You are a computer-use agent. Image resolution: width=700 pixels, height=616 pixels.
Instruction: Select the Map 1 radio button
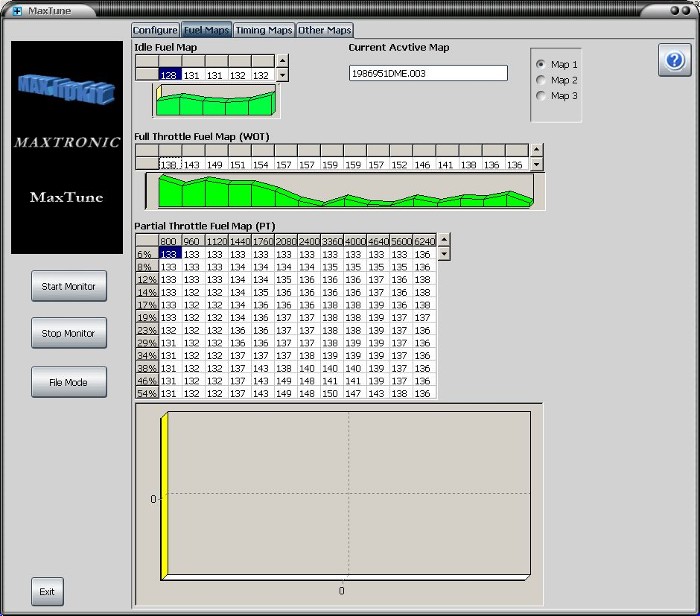(542, 64)
